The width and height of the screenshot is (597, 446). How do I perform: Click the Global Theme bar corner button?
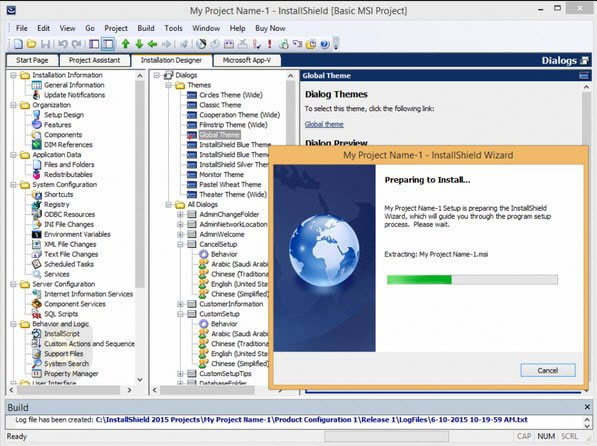584,75
